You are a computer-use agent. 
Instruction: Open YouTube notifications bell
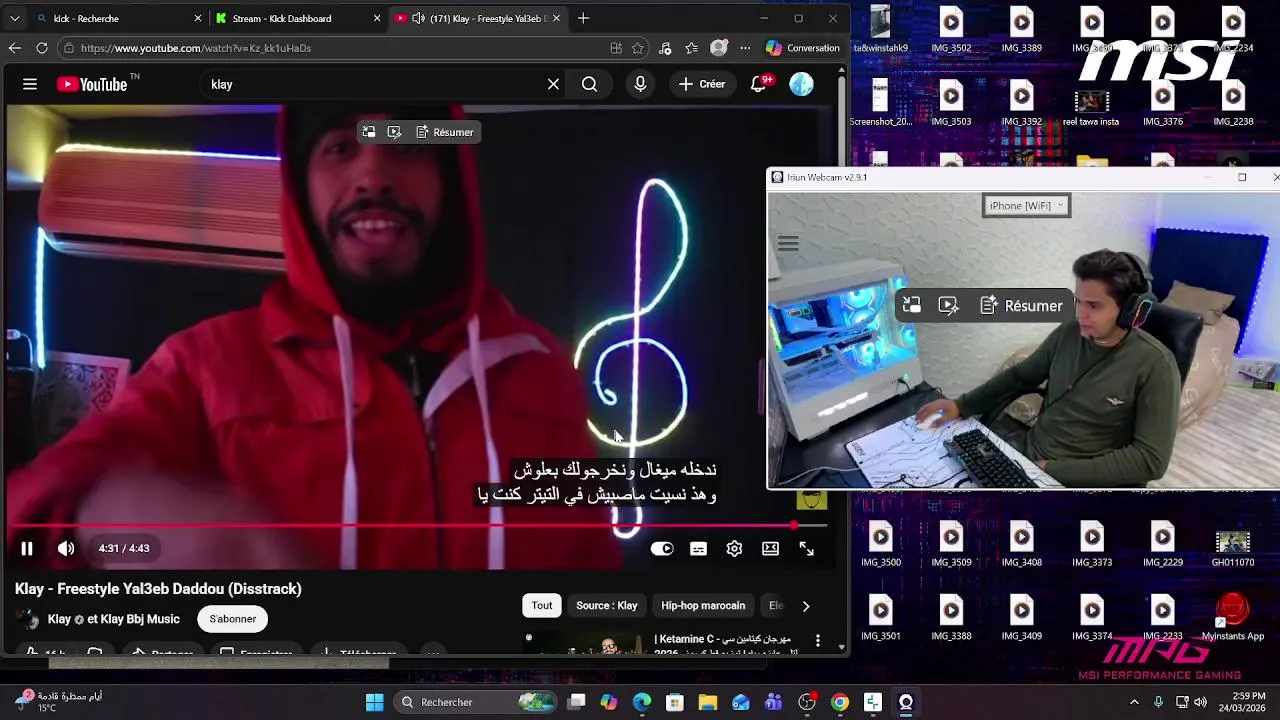[759, 85]
